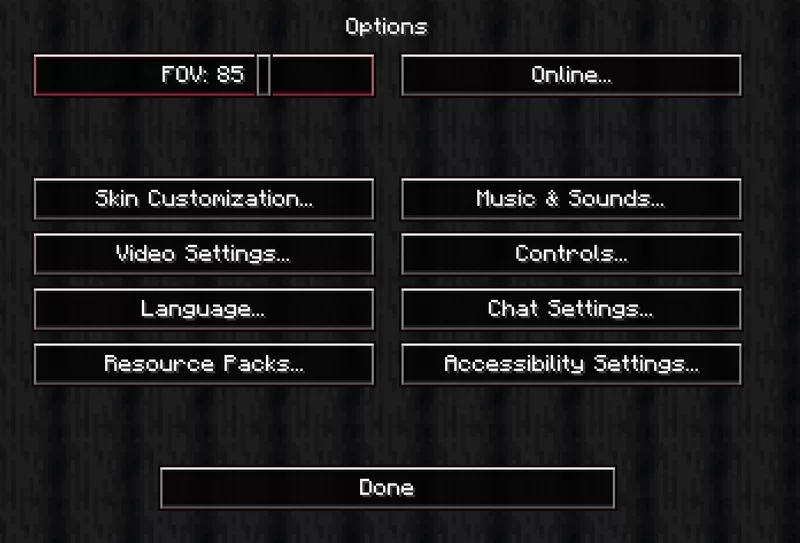This screenshot has width=800, height=543.
Task: Go to Video Settings
Action: [x=204, y=254]
